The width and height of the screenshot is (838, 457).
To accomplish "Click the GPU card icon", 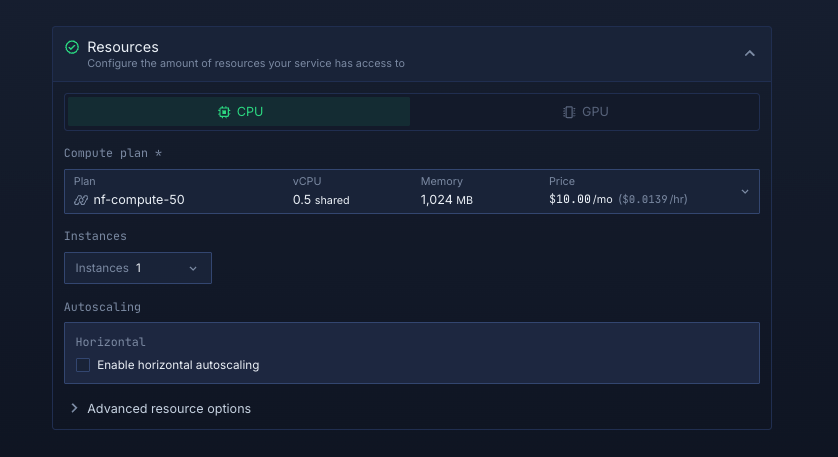I will click(569, 112).
